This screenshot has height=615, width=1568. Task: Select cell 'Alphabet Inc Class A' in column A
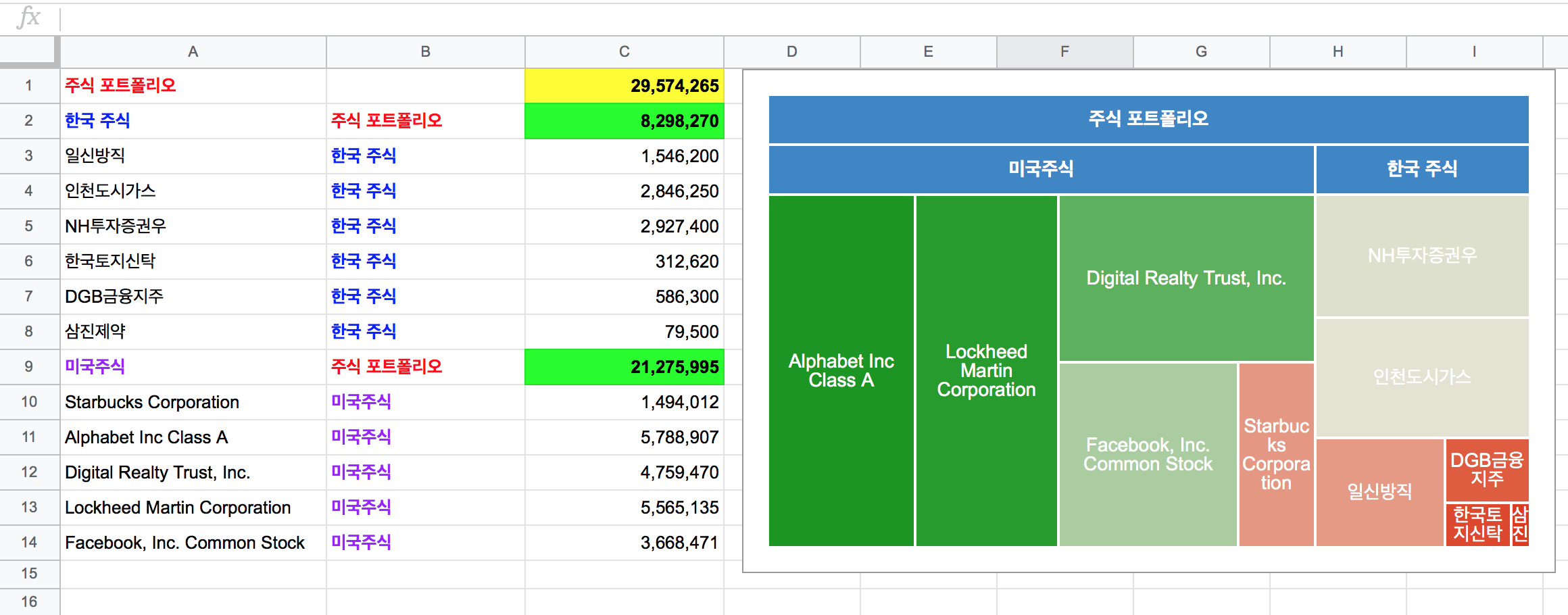point(193,437)
